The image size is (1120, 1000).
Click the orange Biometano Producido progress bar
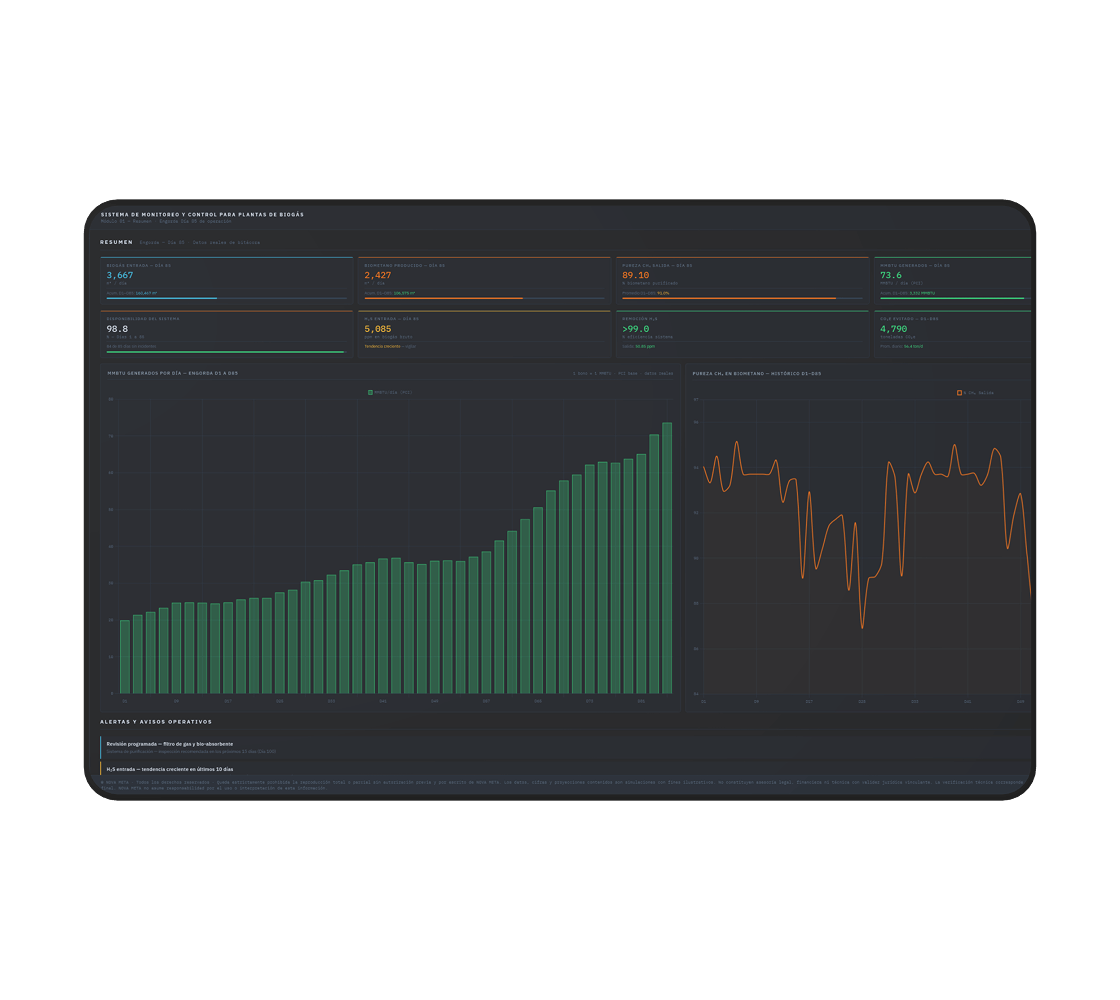[x=443, y=298]
